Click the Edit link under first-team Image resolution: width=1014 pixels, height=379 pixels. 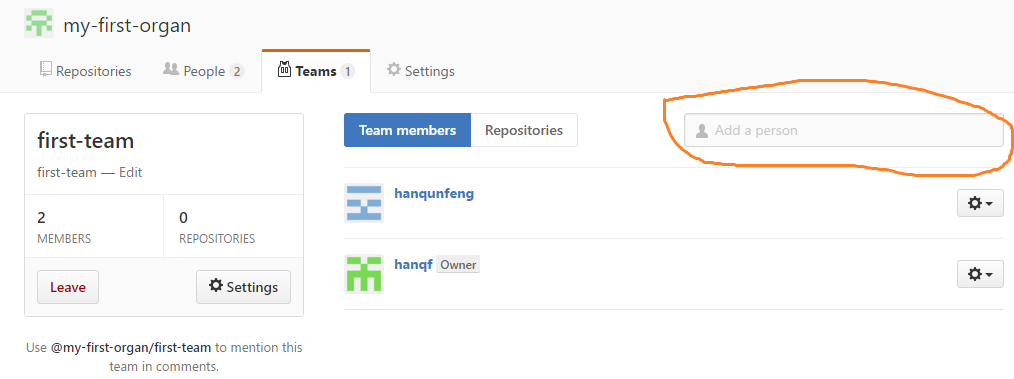tap(131, 173)
